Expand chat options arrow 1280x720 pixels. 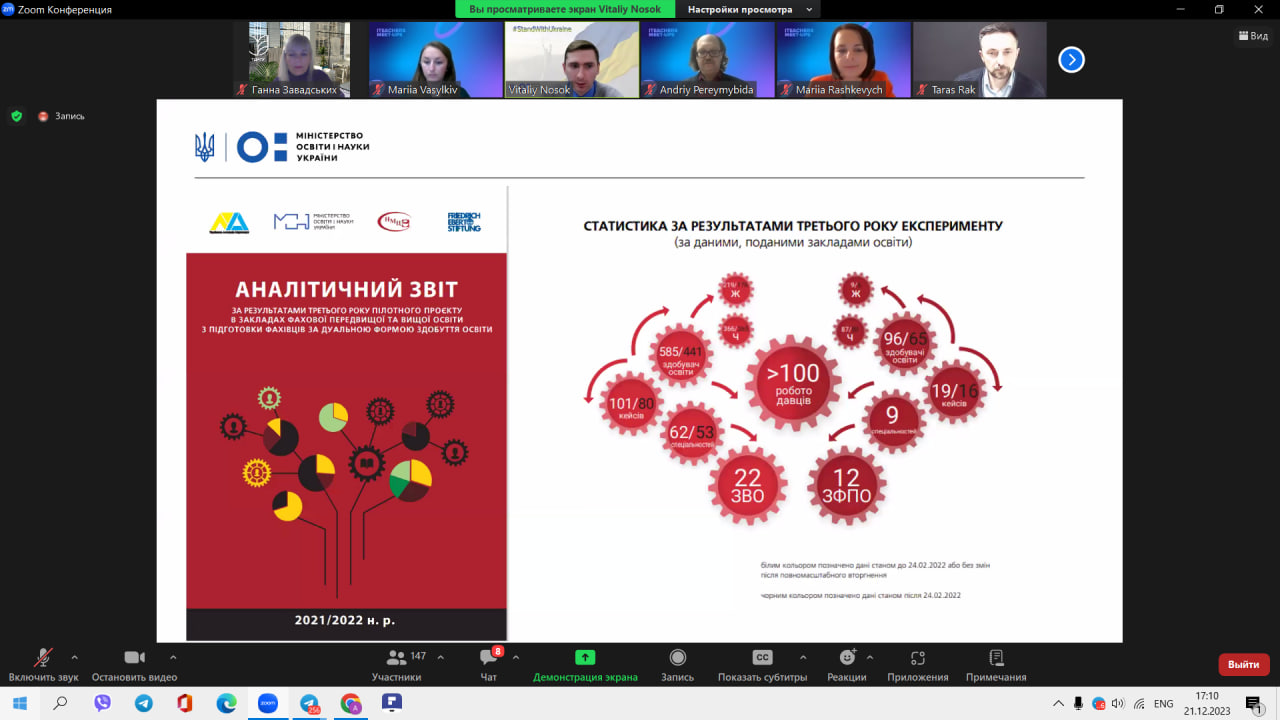click(x=516, y=658)
